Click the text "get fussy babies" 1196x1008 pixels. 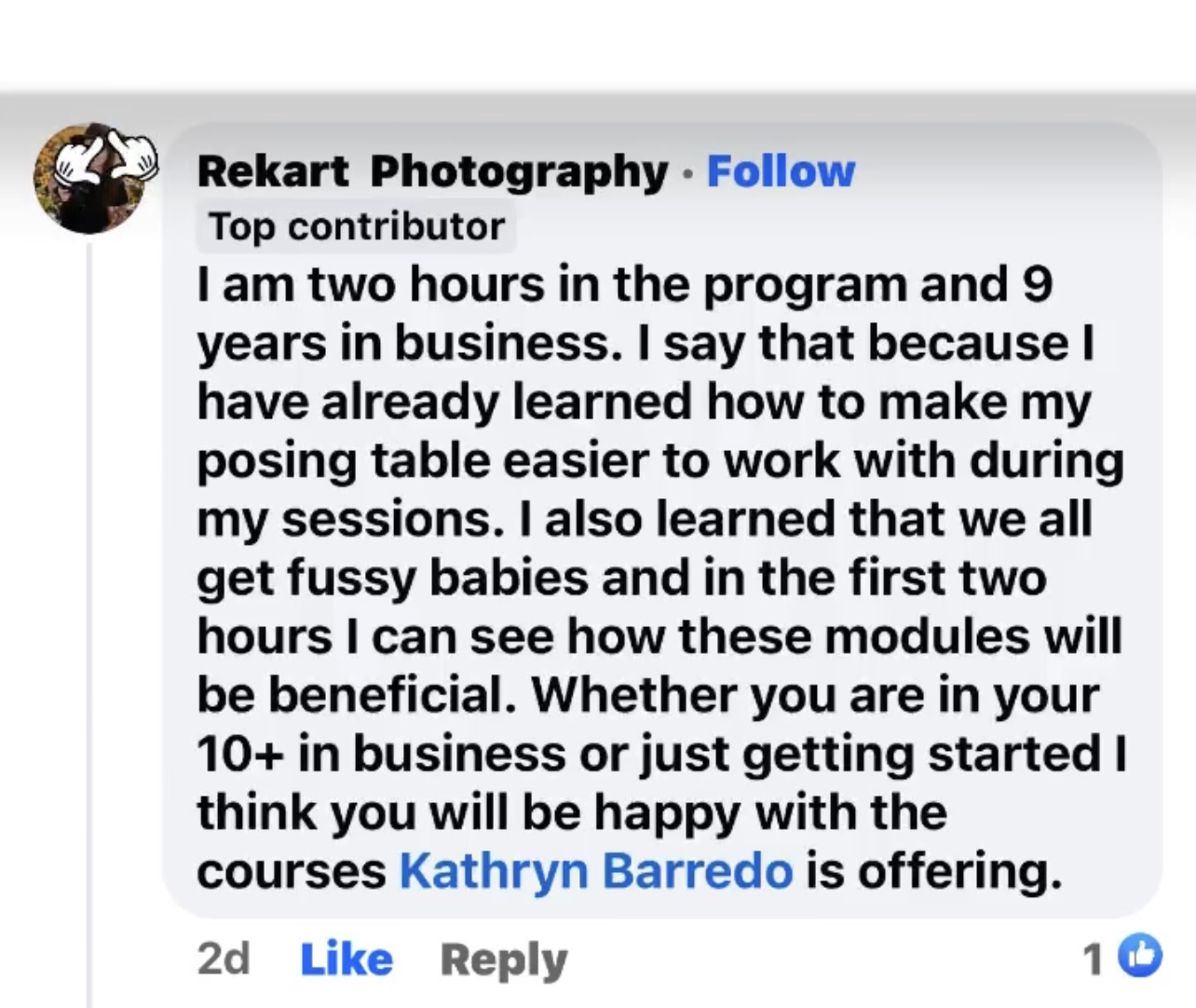(391, 579)
